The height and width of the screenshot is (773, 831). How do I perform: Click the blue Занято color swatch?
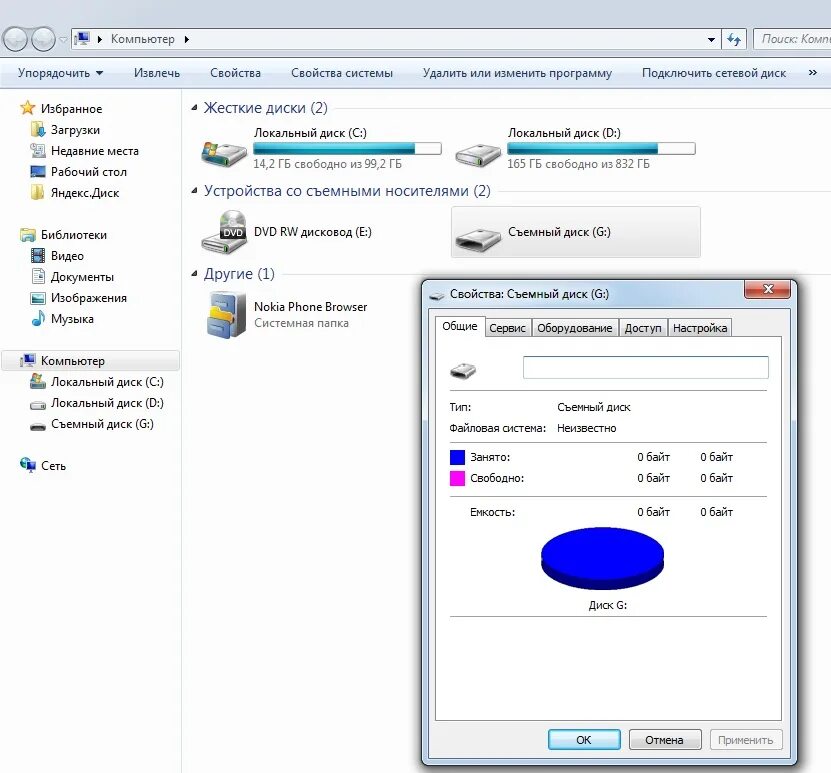pyautogui.click(x=457, y=457)
